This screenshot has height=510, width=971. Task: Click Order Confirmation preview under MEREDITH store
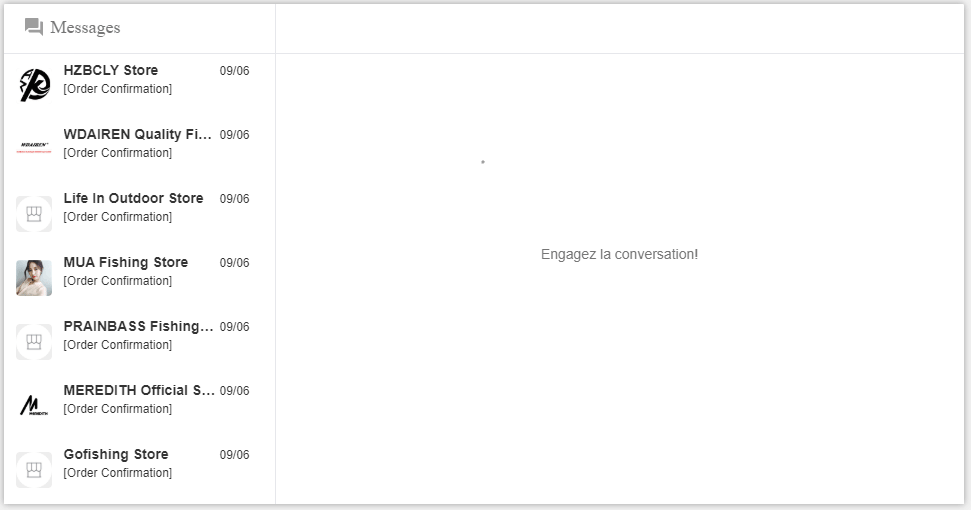(117, 409)
